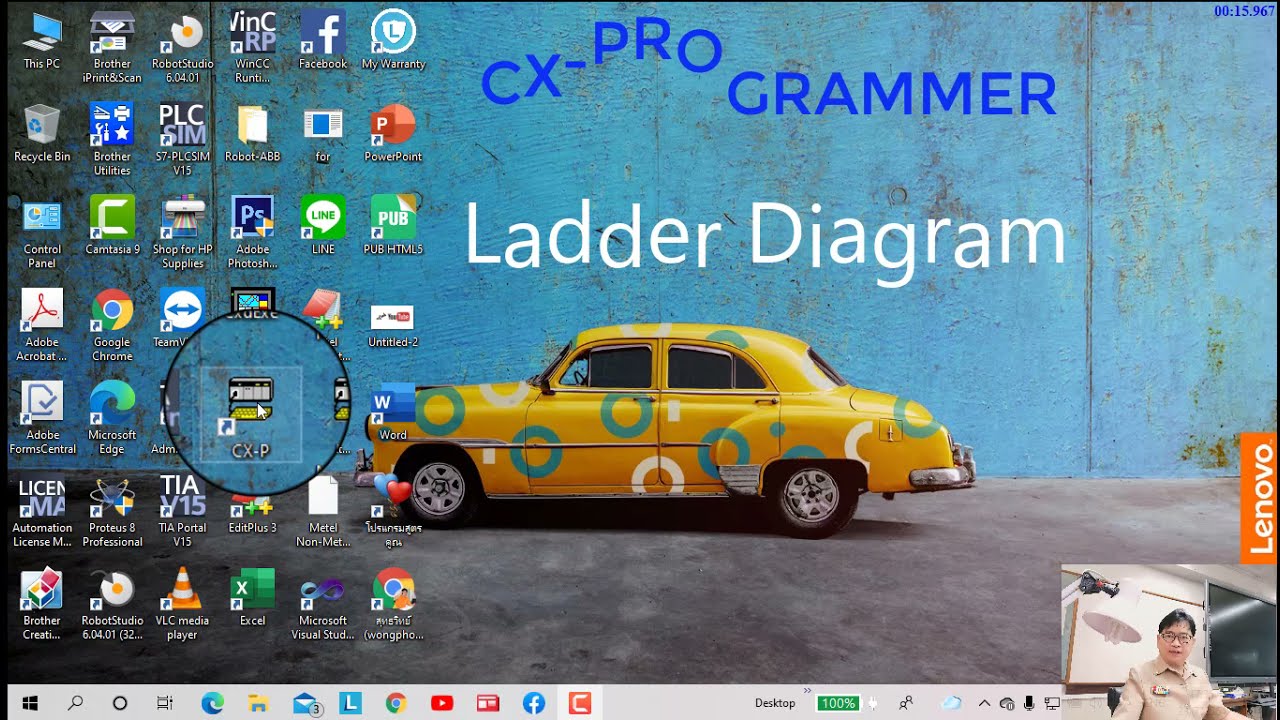The image size is (1280, 720).
Task: Launch Edge from the taskbar
Action: click(212, 703)
